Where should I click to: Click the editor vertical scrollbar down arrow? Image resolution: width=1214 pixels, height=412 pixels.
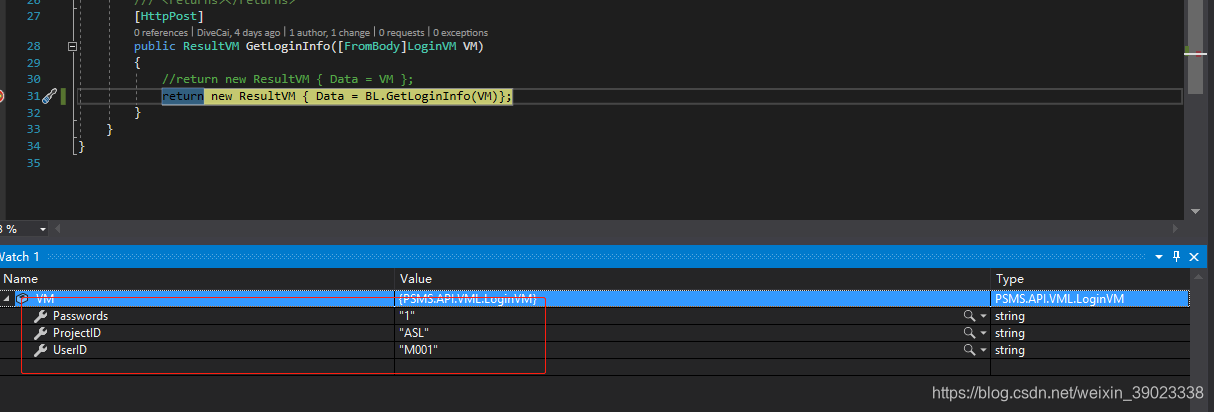point(1195,210)
